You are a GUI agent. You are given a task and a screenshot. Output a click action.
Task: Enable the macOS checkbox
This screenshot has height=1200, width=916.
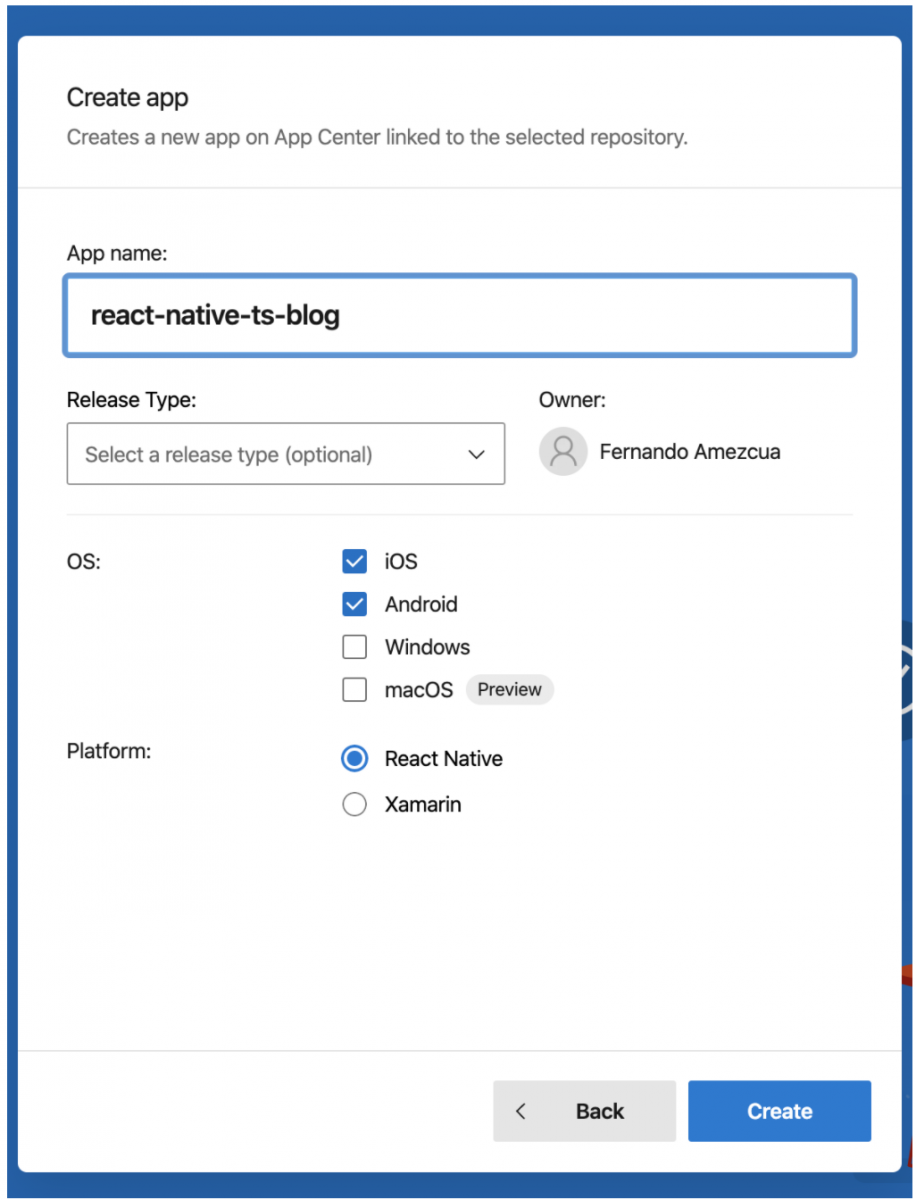coord(355,689)
